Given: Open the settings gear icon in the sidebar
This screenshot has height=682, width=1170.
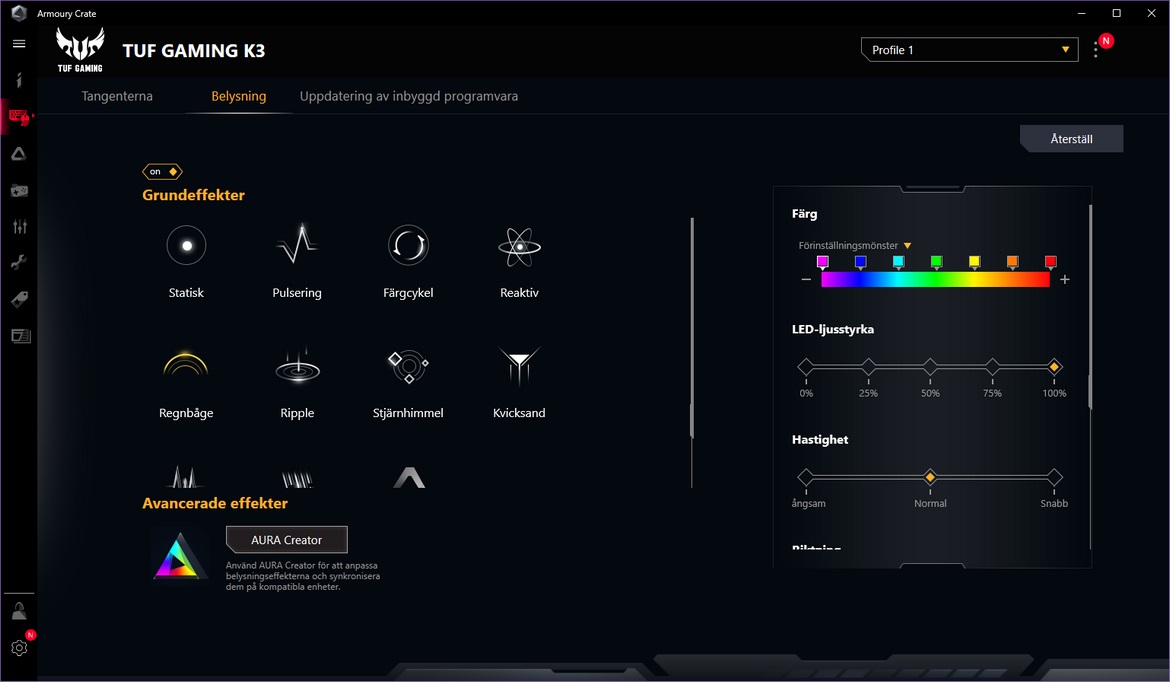Looking at the screenshot, I should (19, 647).
